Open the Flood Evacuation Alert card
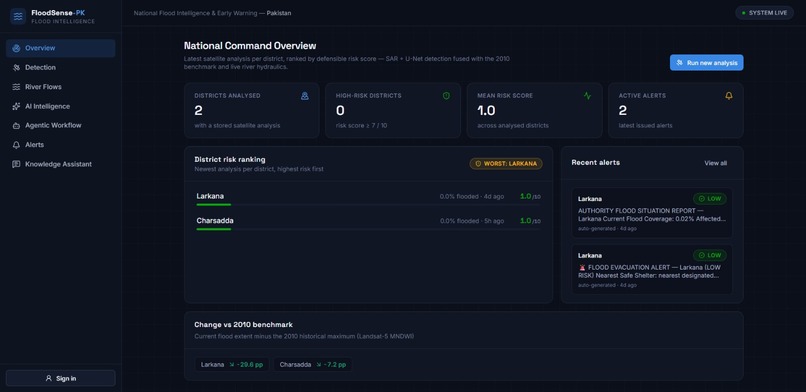The width and height of the screenshot is (806, 392). tap(652, 269)
